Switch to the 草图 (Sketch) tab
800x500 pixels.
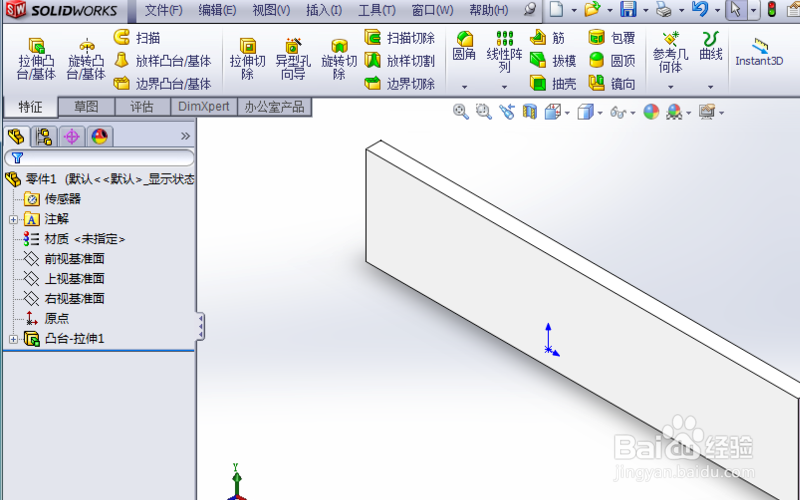pos(86,107)
